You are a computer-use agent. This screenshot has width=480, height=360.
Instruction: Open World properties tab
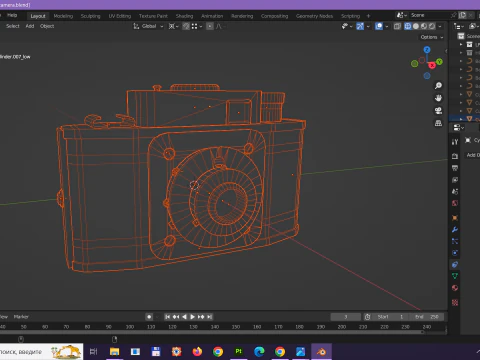(455, 203)
